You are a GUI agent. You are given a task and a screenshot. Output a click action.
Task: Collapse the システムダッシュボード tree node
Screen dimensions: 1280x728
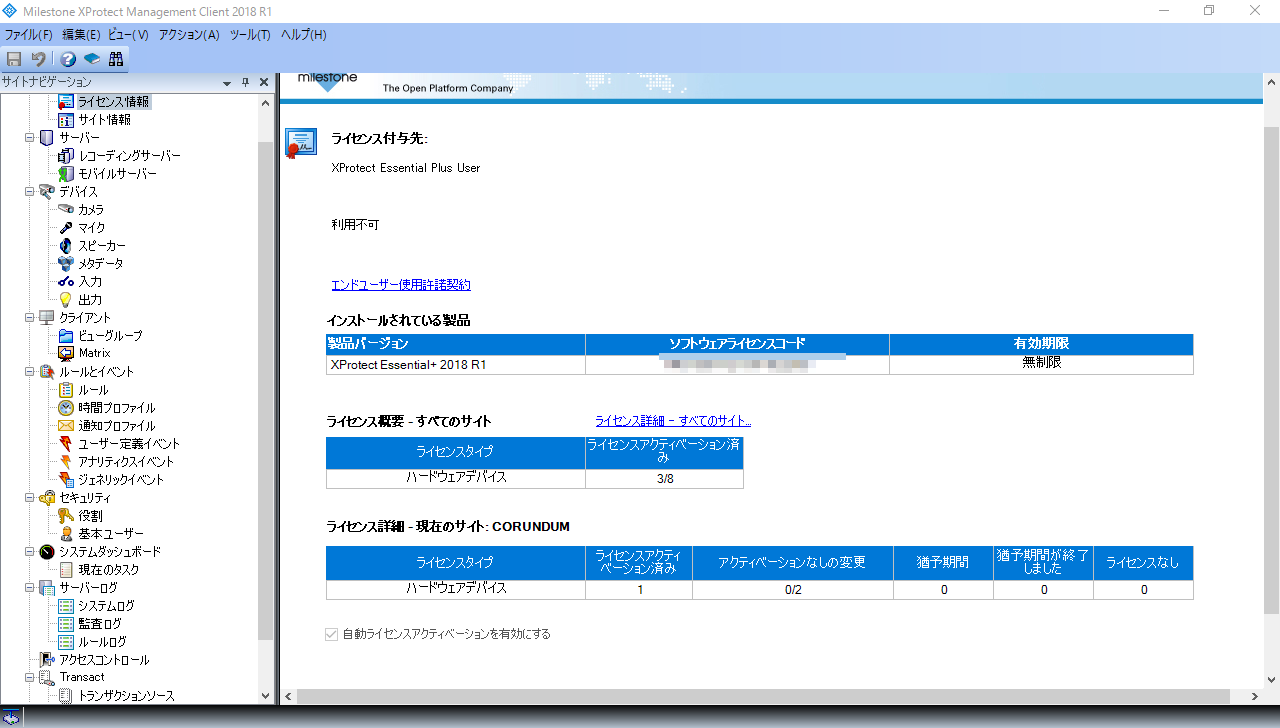click(x=30, y=552)
